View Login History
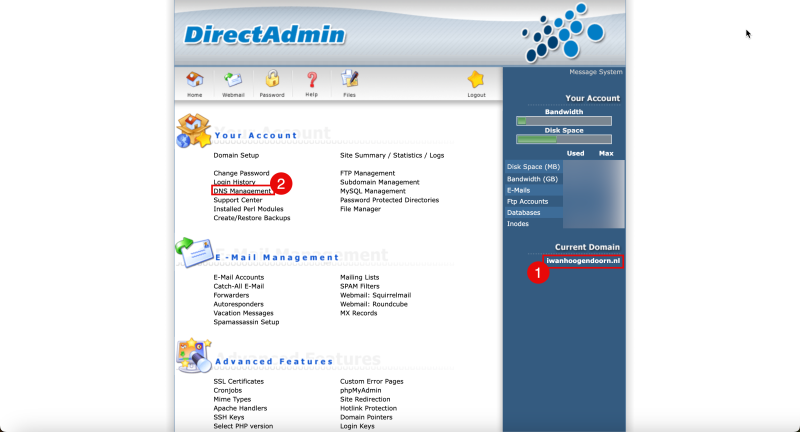The height and width of the screenshot is (432, 800). [x=234, y=182]
